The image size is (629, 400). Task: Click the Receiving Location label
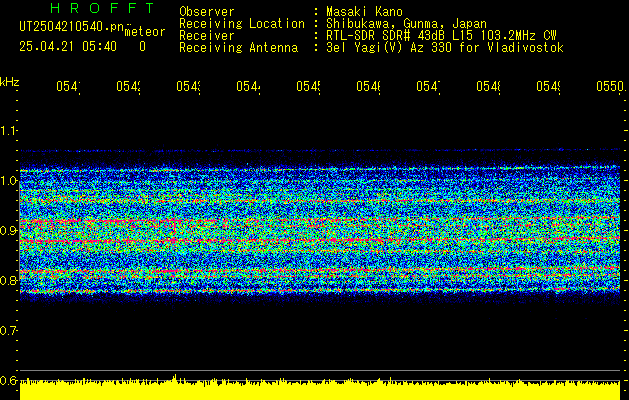[242, 24]
